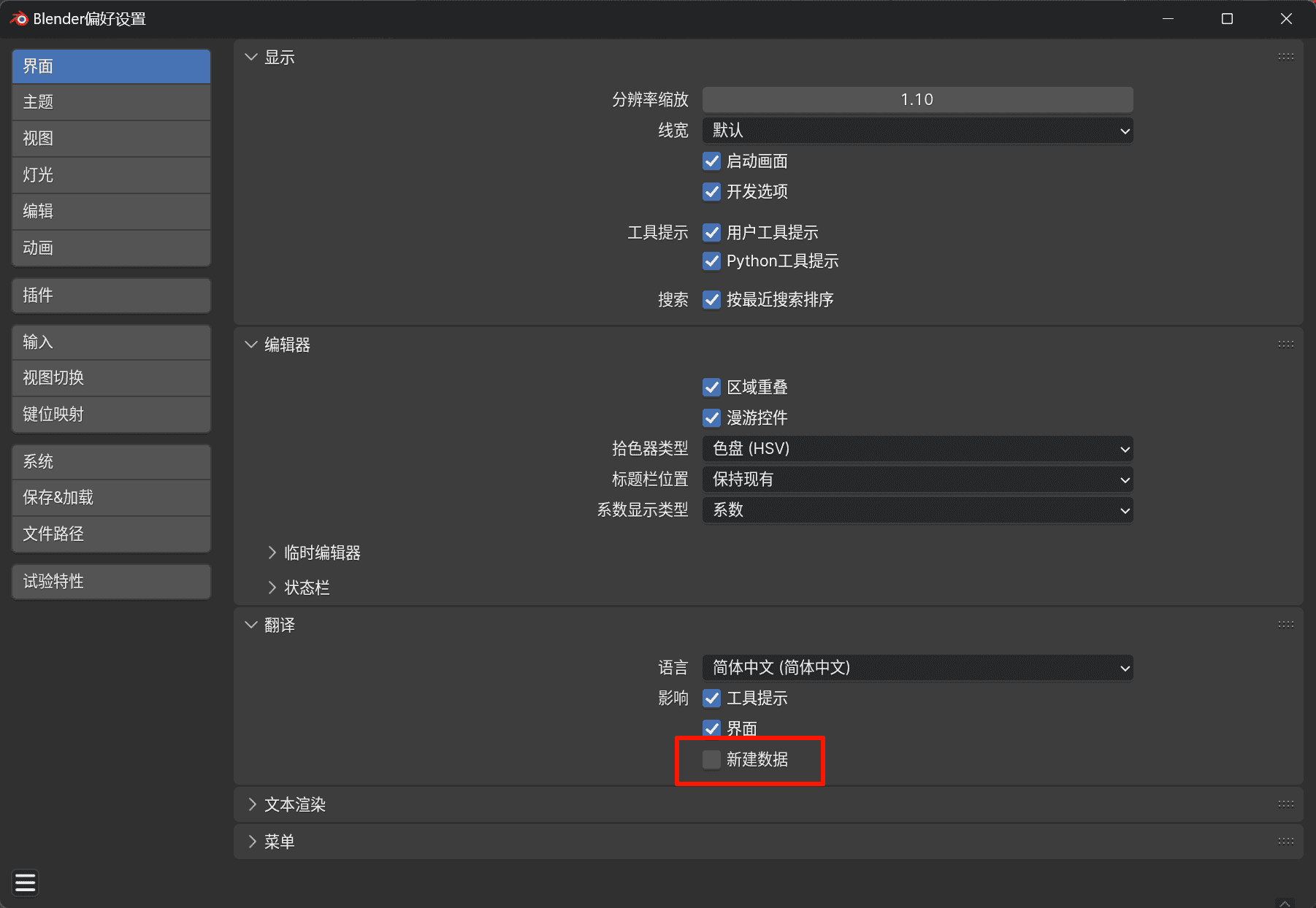Open the 系数显示类型 dropdown
Screen dimensions: 1316x908
(x=917, y=510)
